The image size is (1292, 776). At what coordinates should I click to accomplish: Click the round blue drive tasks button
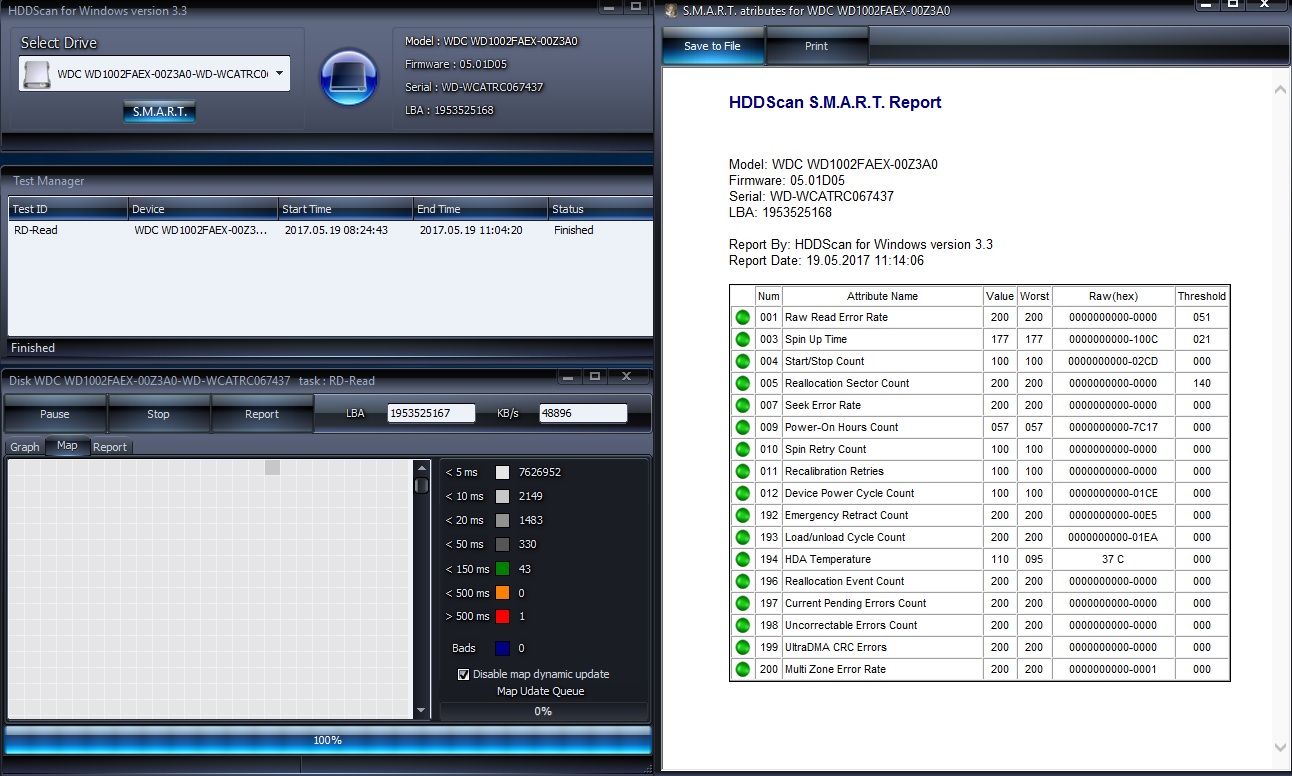[348, 77]
